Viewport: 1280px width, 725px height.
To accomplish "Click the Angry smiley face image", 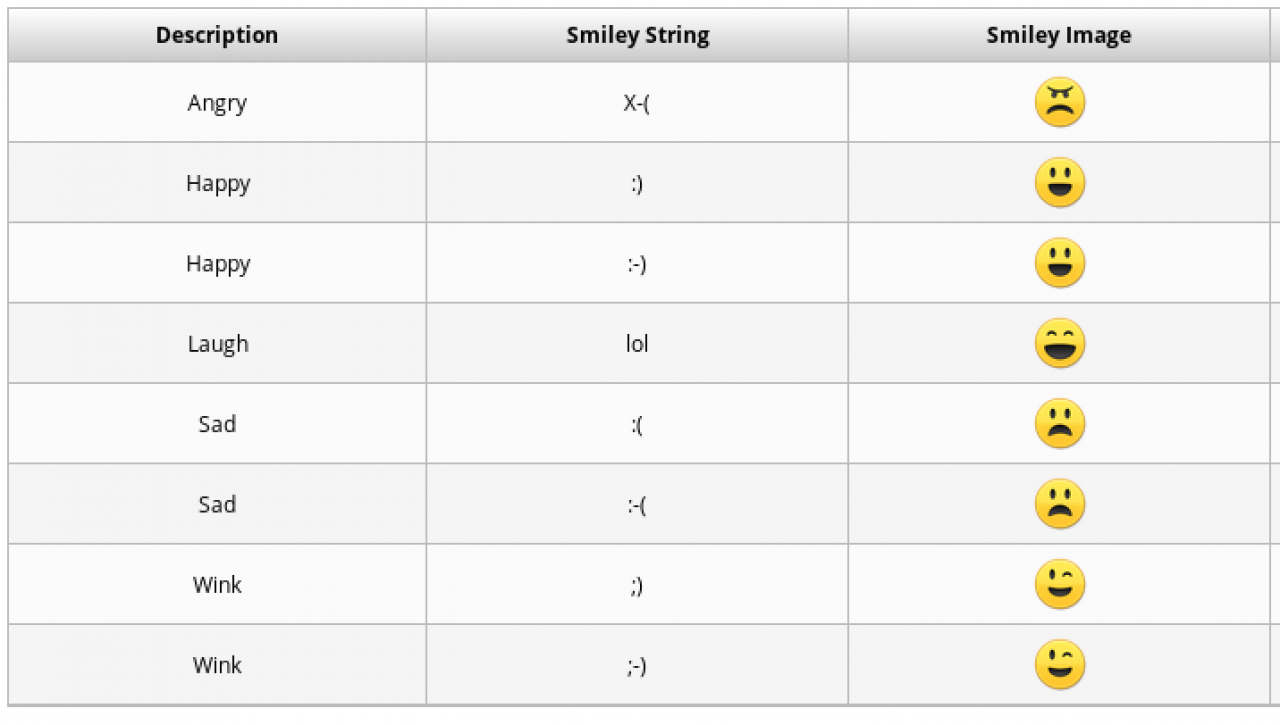I will tap(1059, 103).
